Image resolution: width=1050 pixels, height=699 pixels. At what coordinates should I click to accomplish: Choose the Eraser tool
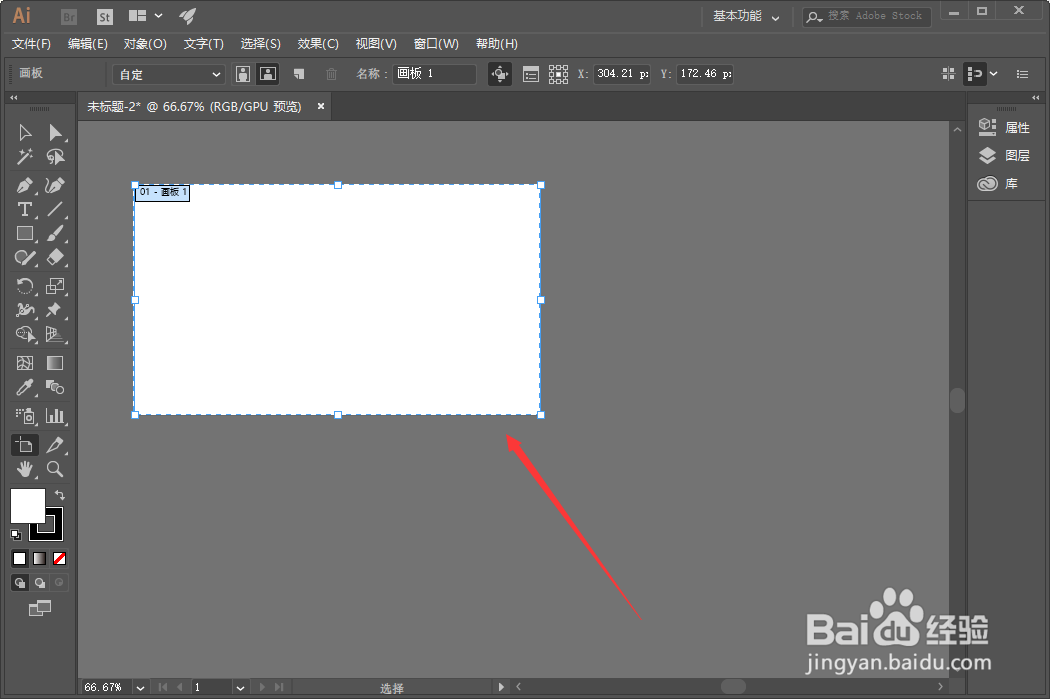pos(55,258)
